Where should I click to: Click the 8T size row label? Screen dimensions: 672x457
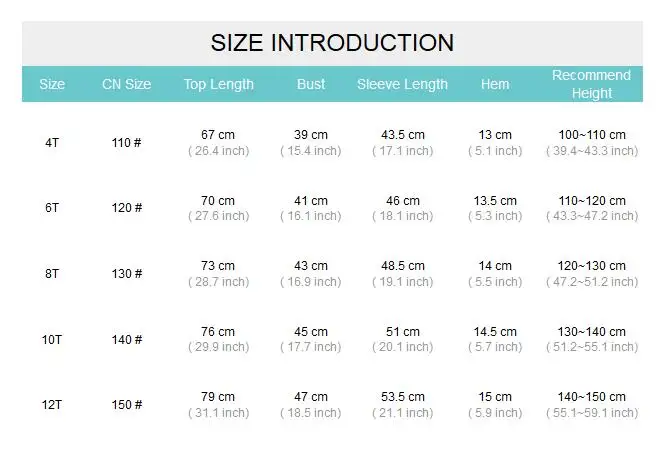point(52,274)
